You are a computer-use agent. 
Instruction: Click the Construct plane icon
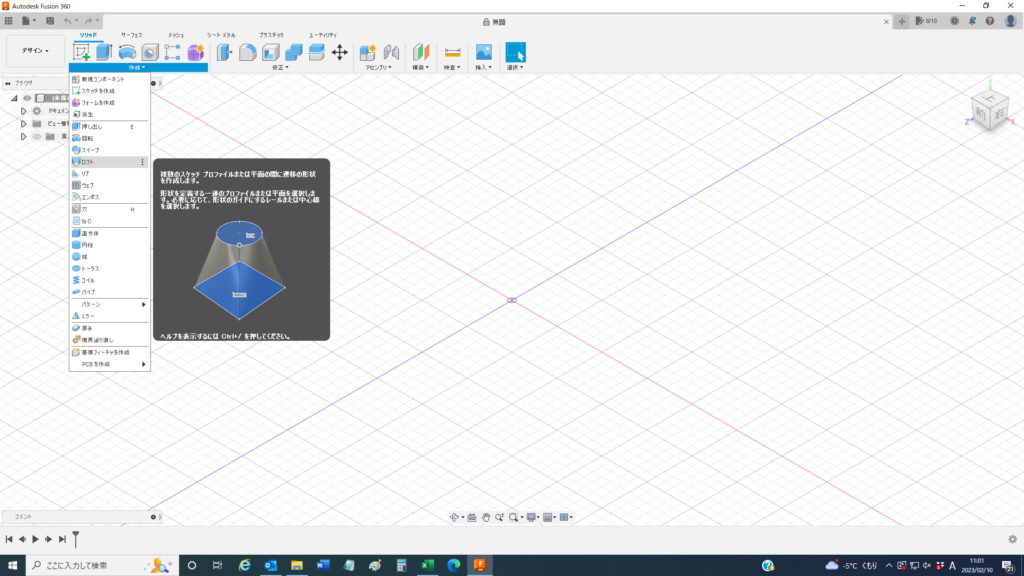point(421,52)
